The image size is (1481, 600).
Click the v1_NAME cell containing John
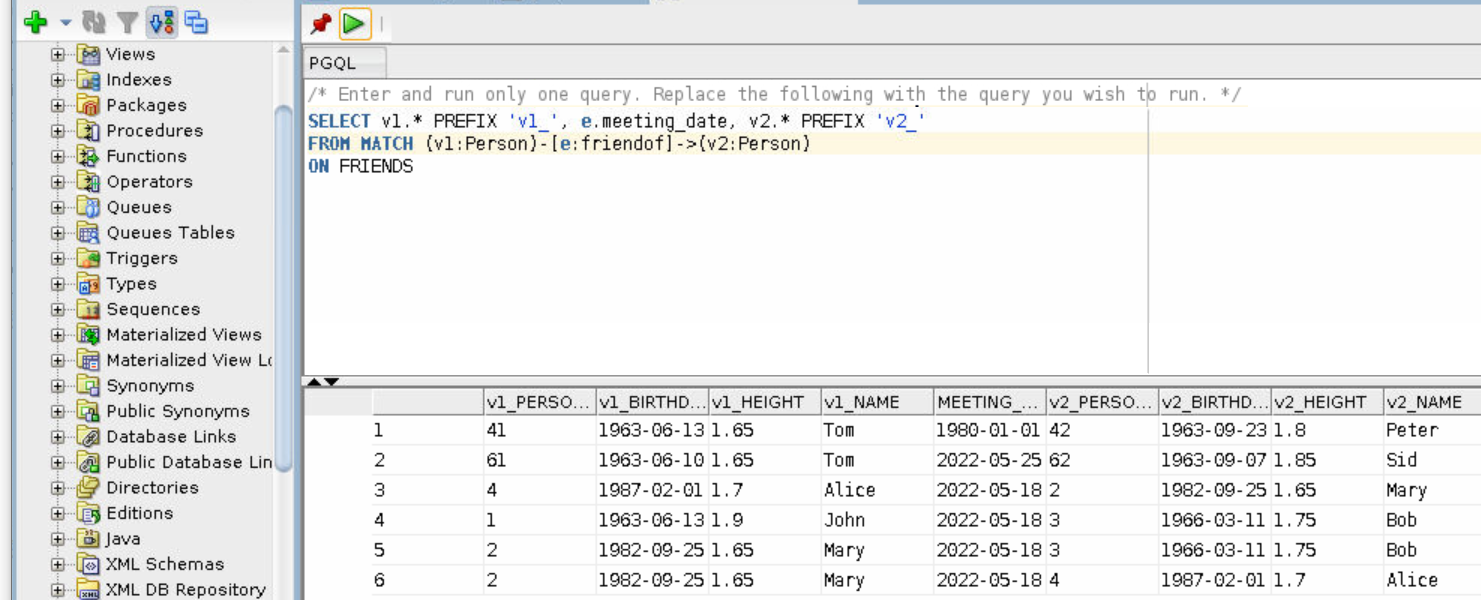tap(877, 521)
